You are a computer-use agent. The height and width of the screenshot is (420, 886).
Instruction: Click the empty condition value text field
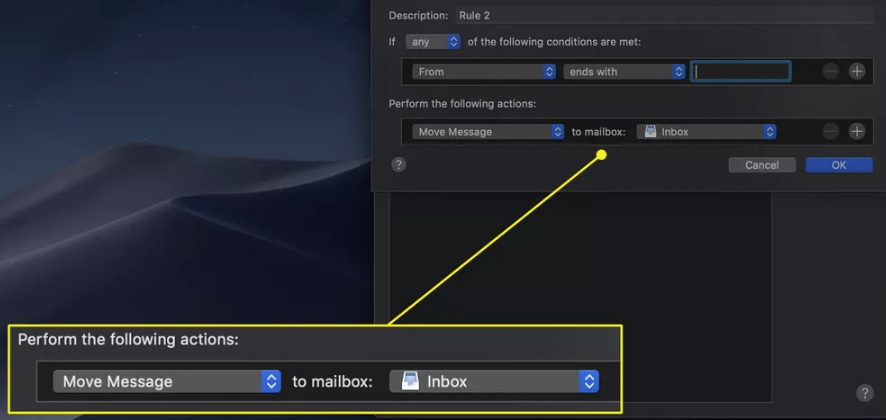pyautogui.click(x=740, y=72)
